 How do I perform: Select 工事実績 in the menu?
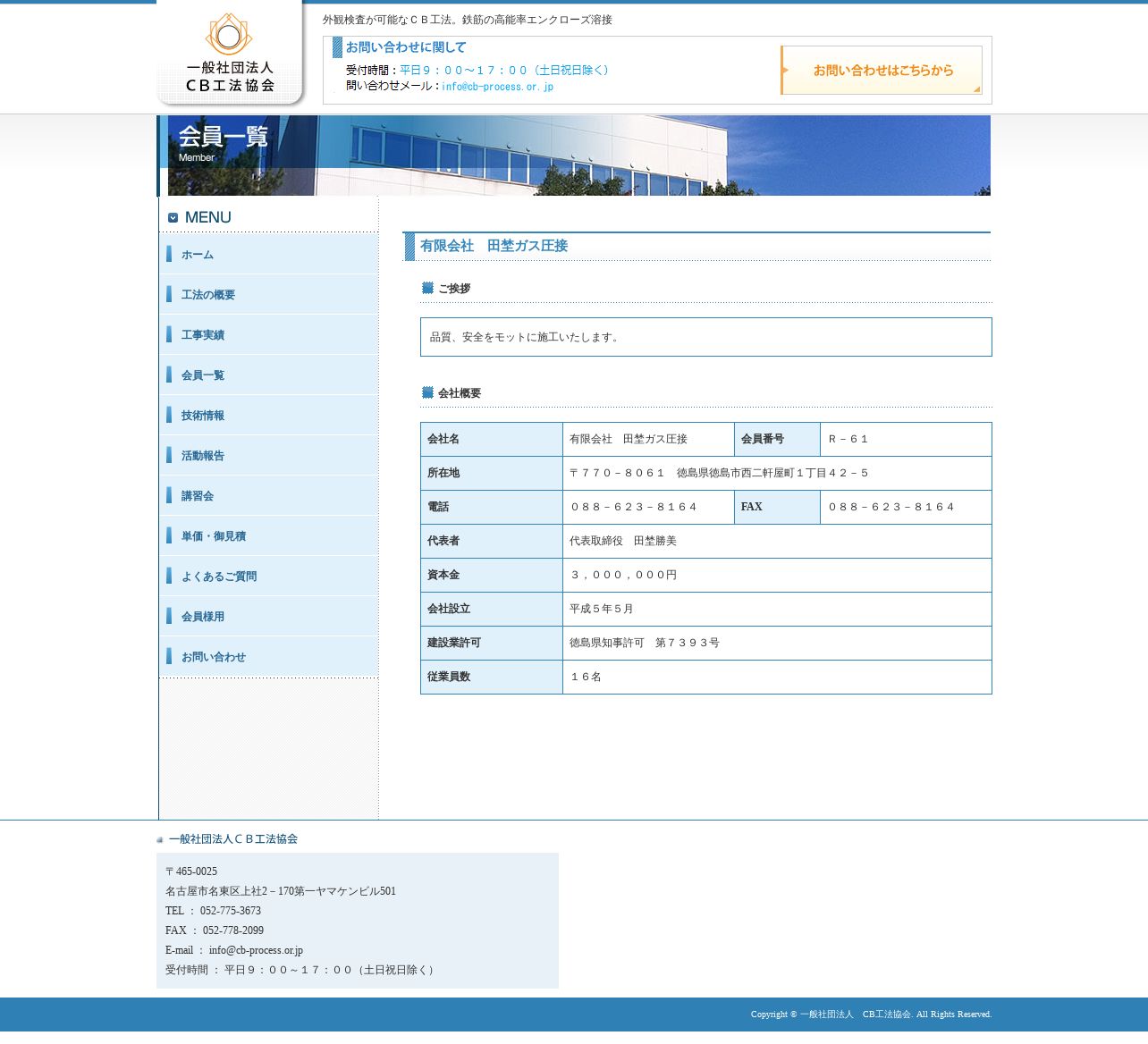(x=268, y=335)
